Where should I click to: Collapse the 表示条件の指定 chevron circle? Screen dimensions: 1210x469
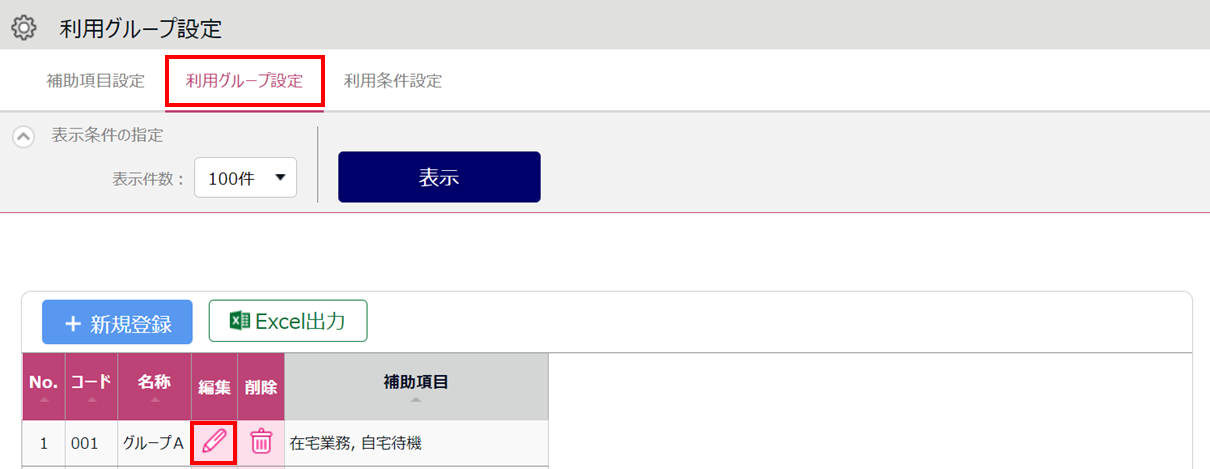pos(24,137)
